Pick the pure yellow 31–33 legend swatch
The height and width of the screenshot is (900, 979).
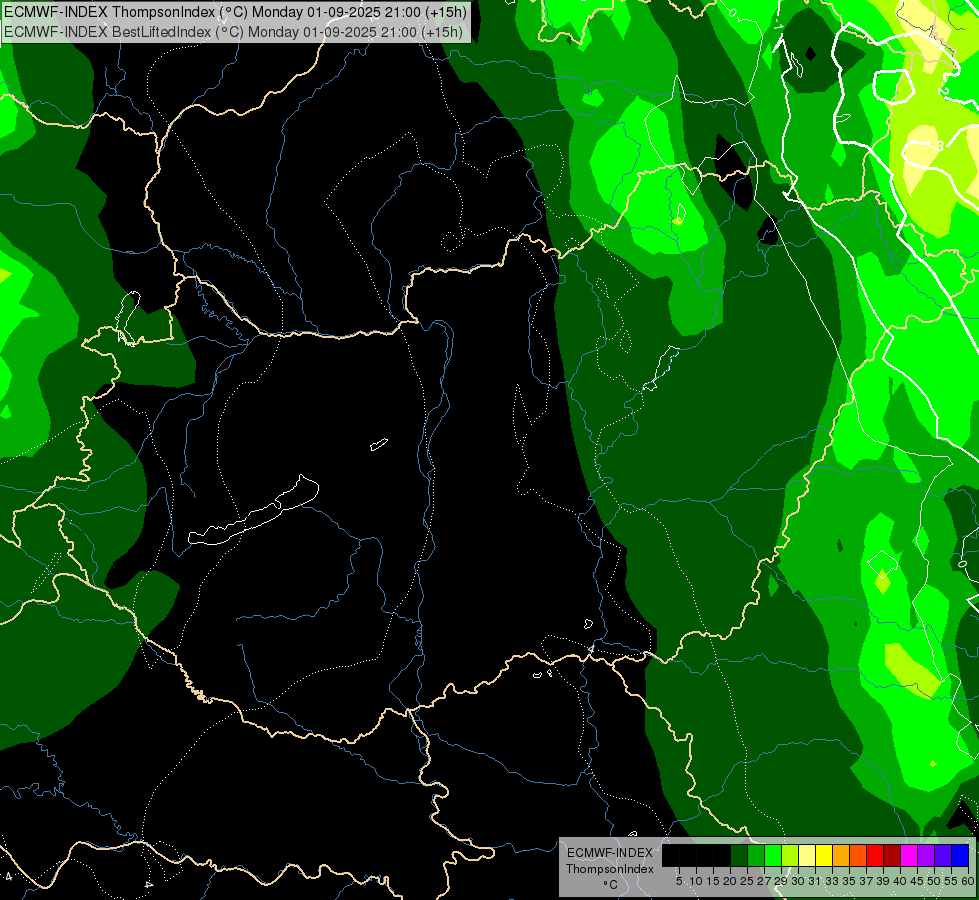point(824,855)
